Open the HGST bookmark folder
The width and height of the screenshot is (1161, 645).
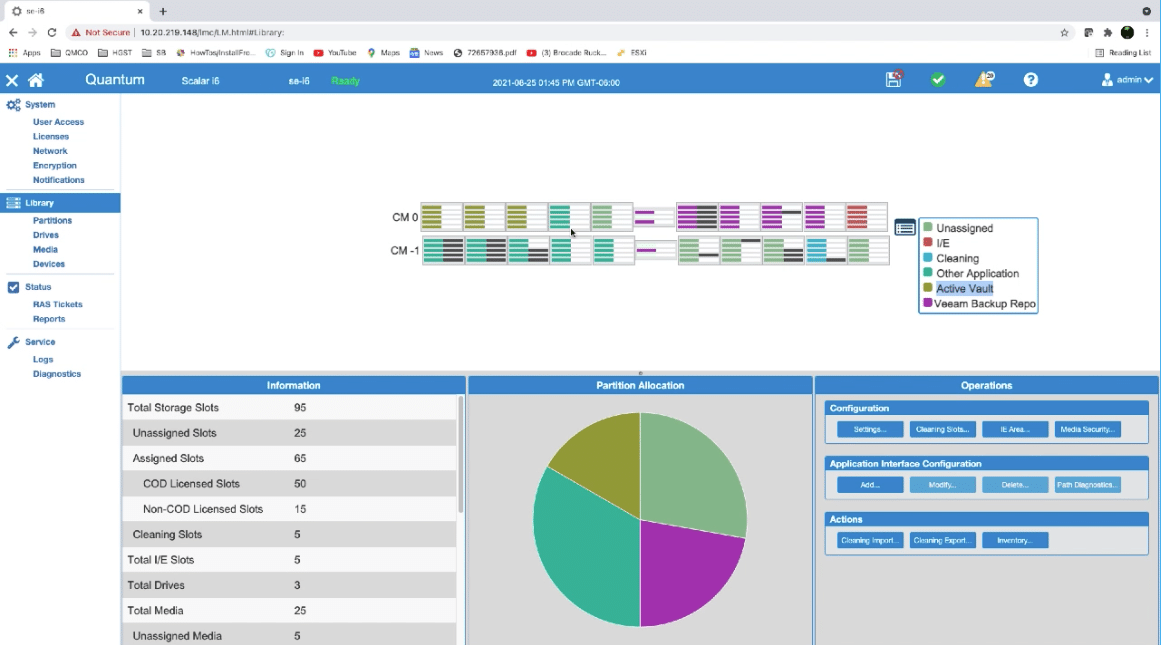(115, 53)
